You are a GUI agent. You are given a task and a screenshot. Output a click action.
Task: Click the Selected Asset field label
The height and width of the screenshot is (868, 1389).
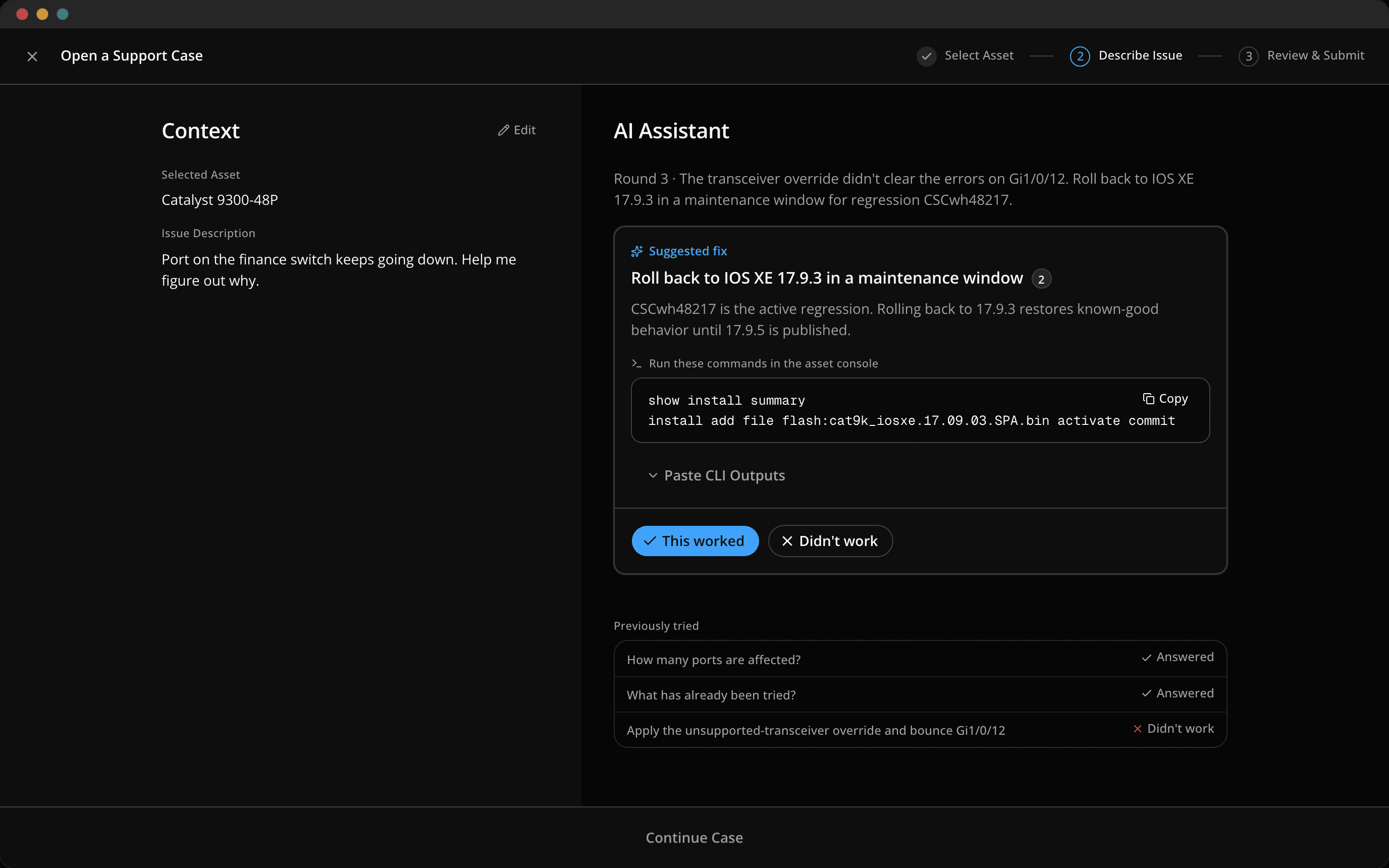(200, 175)
